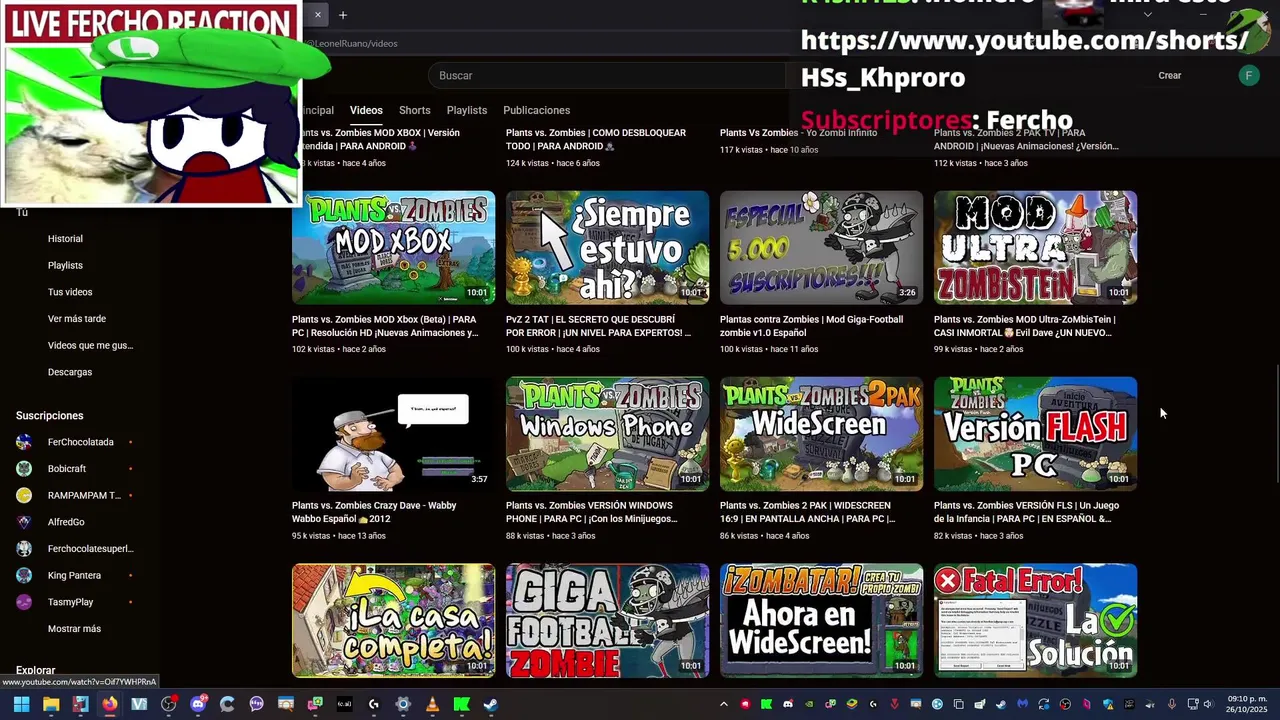Switch to the Videos channel tab
The image size is (1280, 720).
366,110
